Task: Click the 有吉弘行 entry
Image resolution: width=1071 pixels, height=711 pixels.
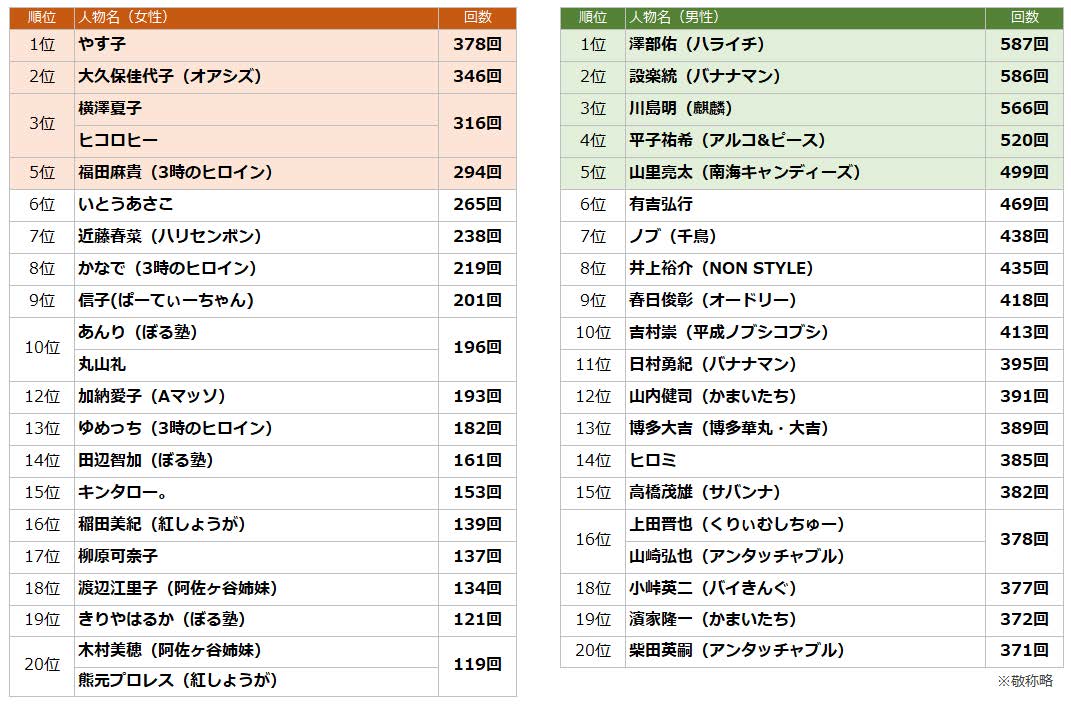Action: click(x=661, y=204)
